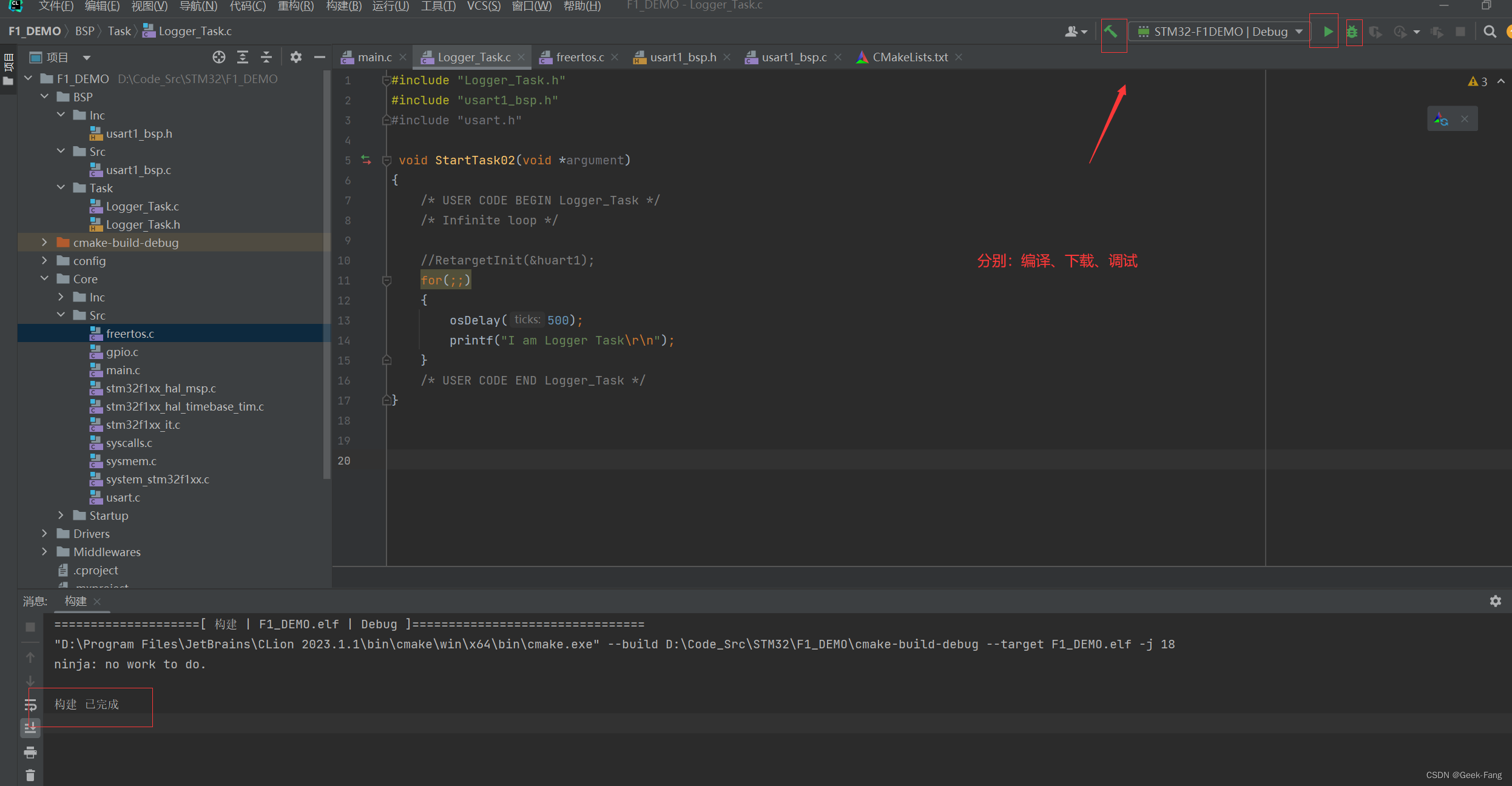Click the Debug bug icon

point(1352,32)
